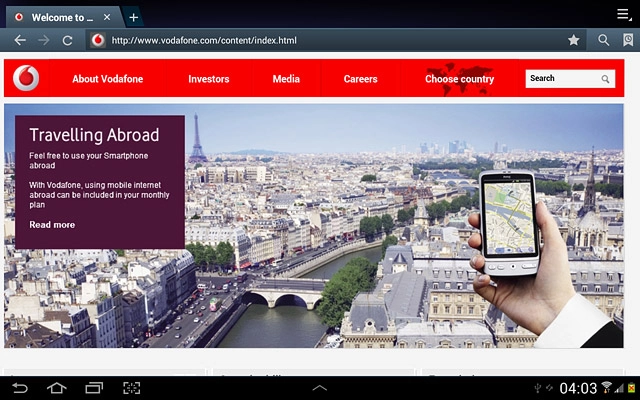Click the Vodafone logo

click(27, 78)
